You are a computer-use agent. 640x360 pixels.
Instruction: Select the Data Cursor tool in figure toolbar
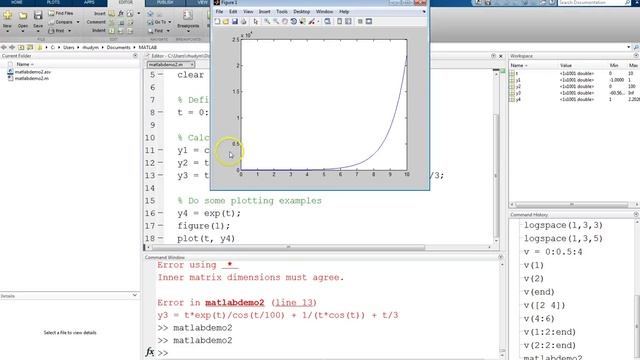(x=302, y=21)
